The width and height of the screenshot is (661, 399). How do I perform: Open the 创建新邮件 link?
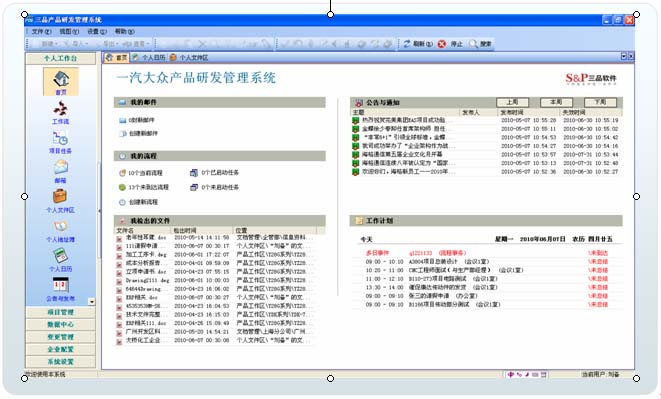[x=139, y=134]
